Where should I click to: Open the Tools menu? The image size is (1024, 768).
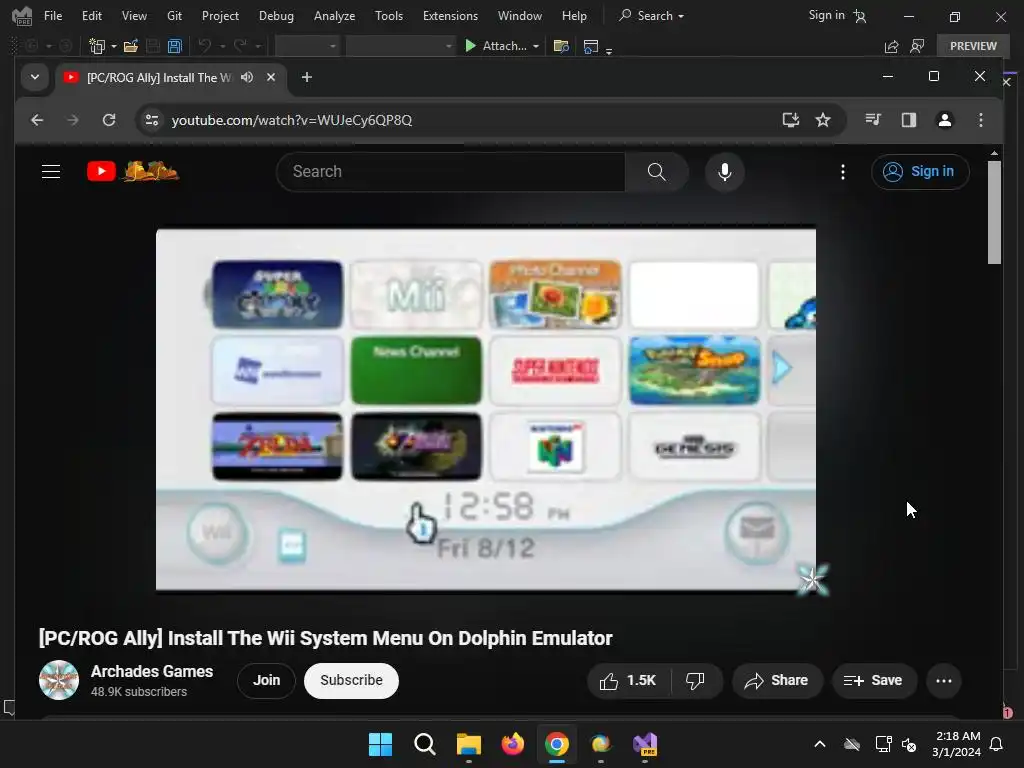tap(389, 16)
